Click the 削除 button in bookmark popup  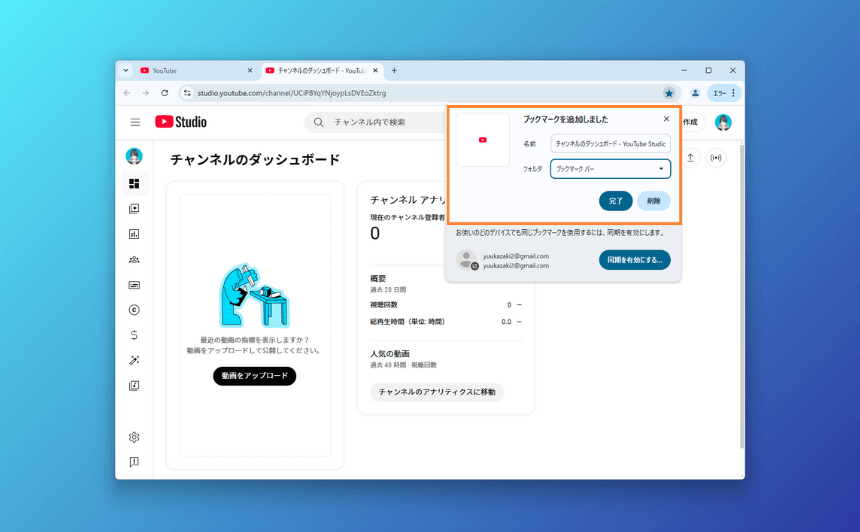coord(654,201)
